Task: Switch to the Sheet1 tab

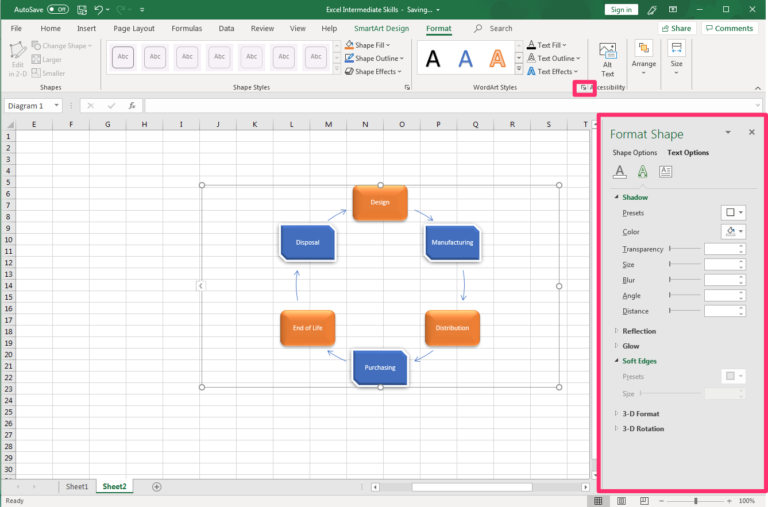Action: point(77,486)
